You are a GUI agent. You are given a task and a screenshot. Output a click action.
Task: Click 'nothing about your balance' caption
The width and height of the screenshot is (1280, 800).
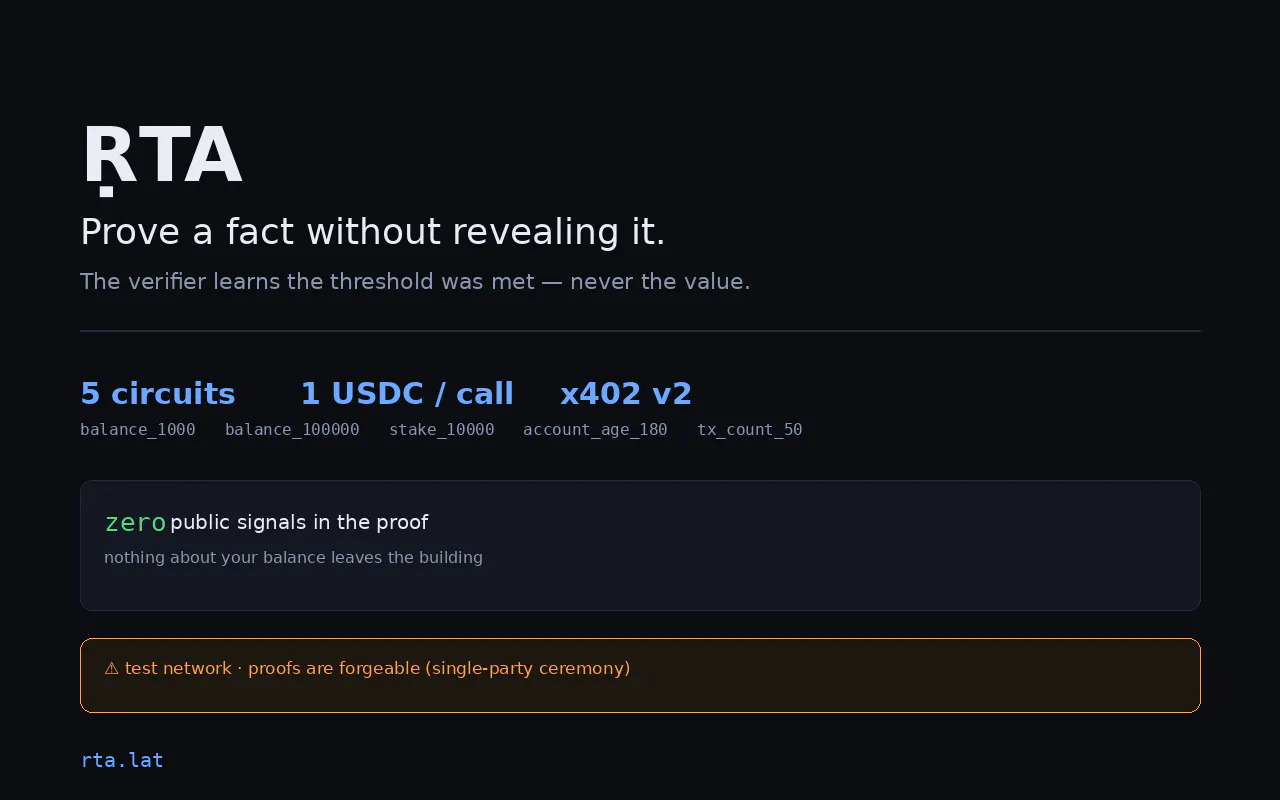click(293, 558)
